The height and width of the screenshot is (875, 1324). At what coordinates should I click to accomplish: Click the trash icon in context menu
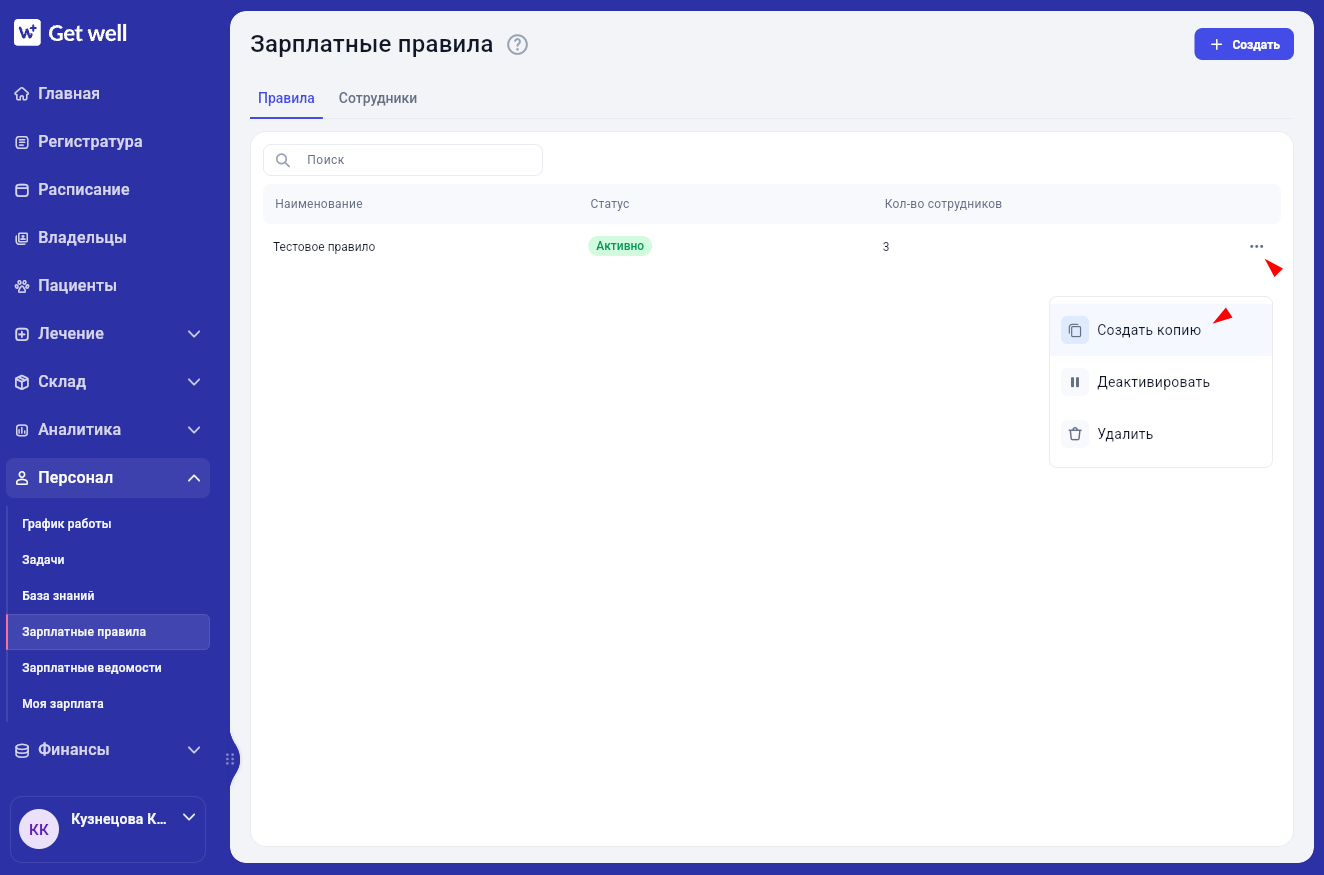click(x=1075, y=434)
